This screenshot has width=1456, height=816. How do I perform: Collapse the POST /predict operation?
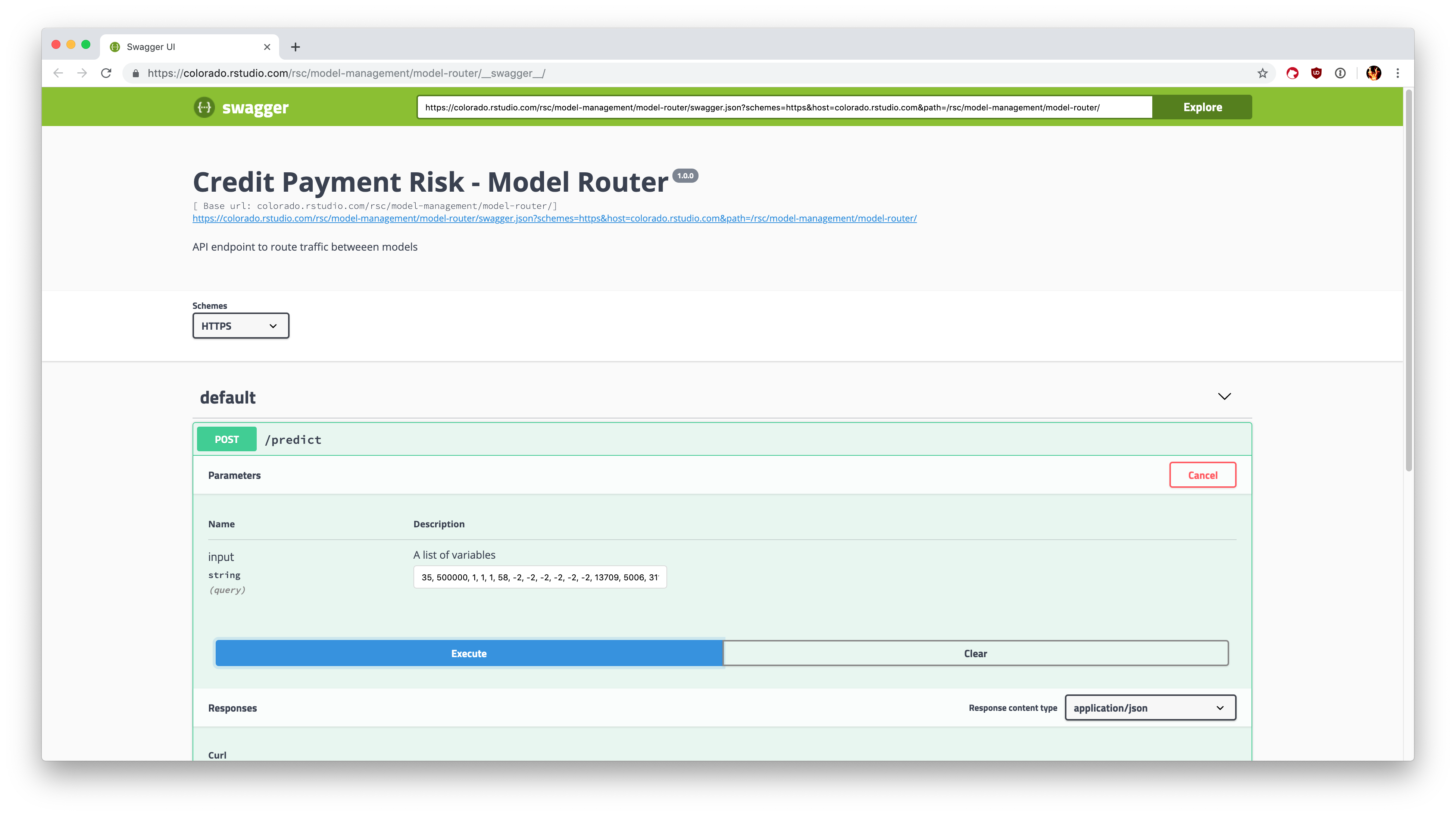pos(722,440)
